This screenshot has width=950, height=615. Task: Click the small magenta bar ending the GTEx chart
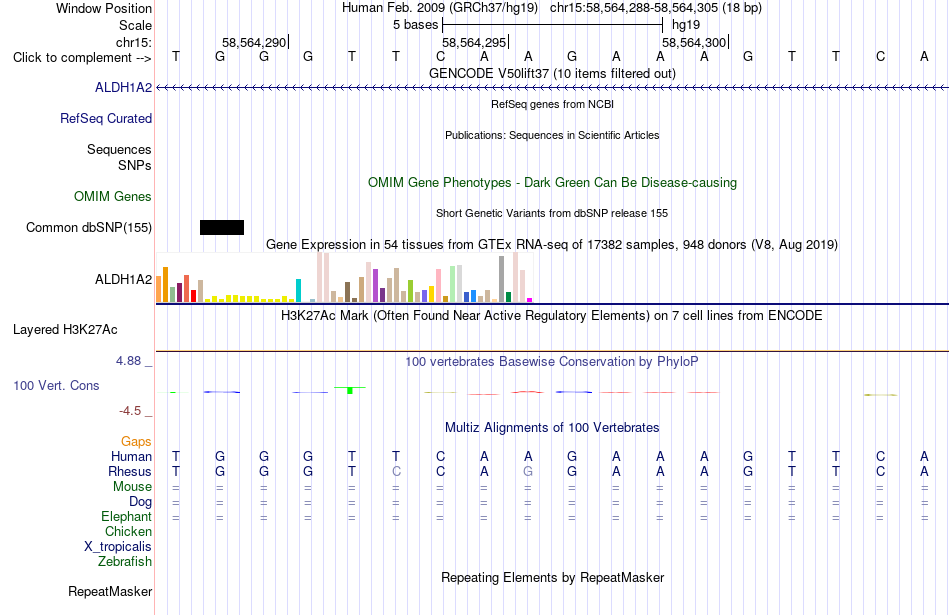(x=530, y=300)
